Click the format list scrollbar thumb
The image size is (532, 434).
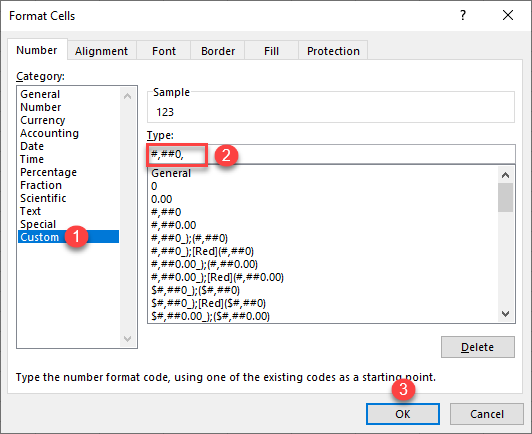coord(505,197)
